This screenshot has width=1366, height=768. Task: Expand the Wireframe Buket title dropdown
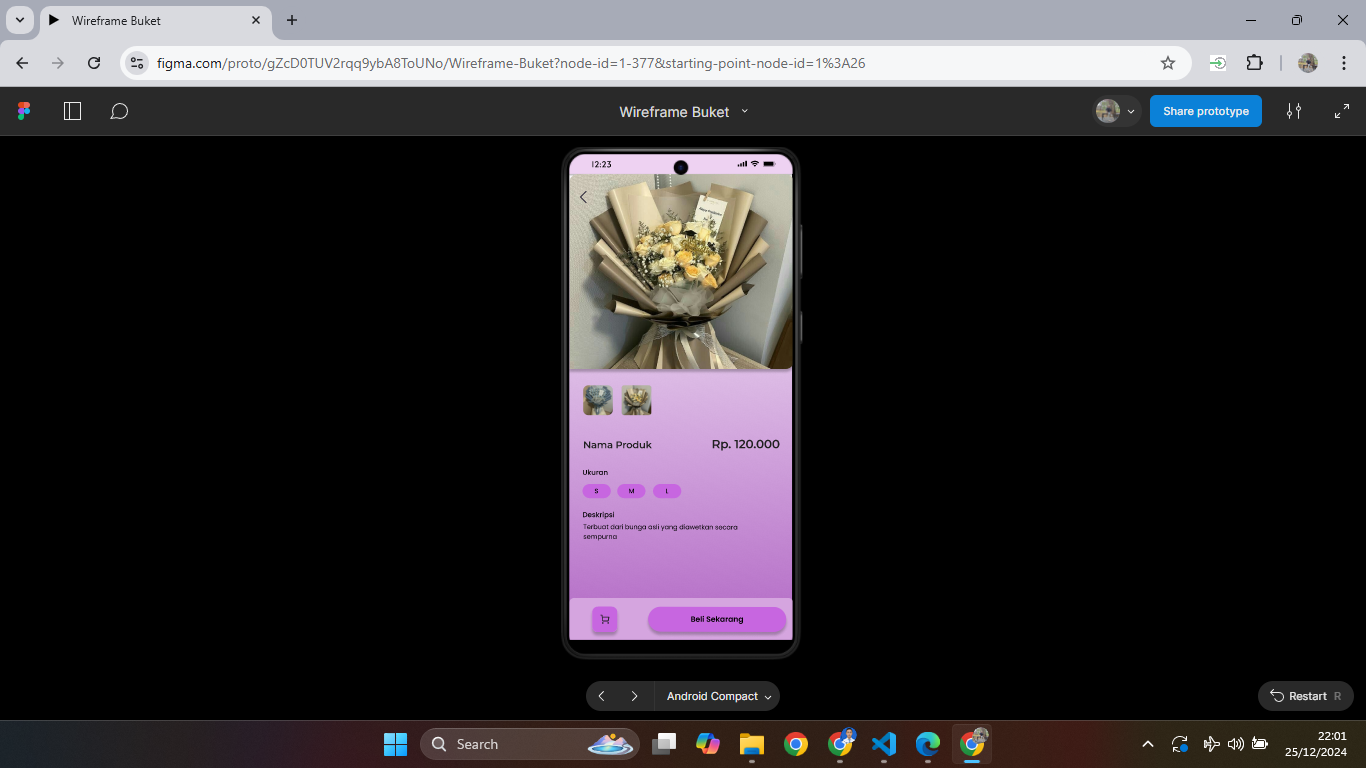744,111
